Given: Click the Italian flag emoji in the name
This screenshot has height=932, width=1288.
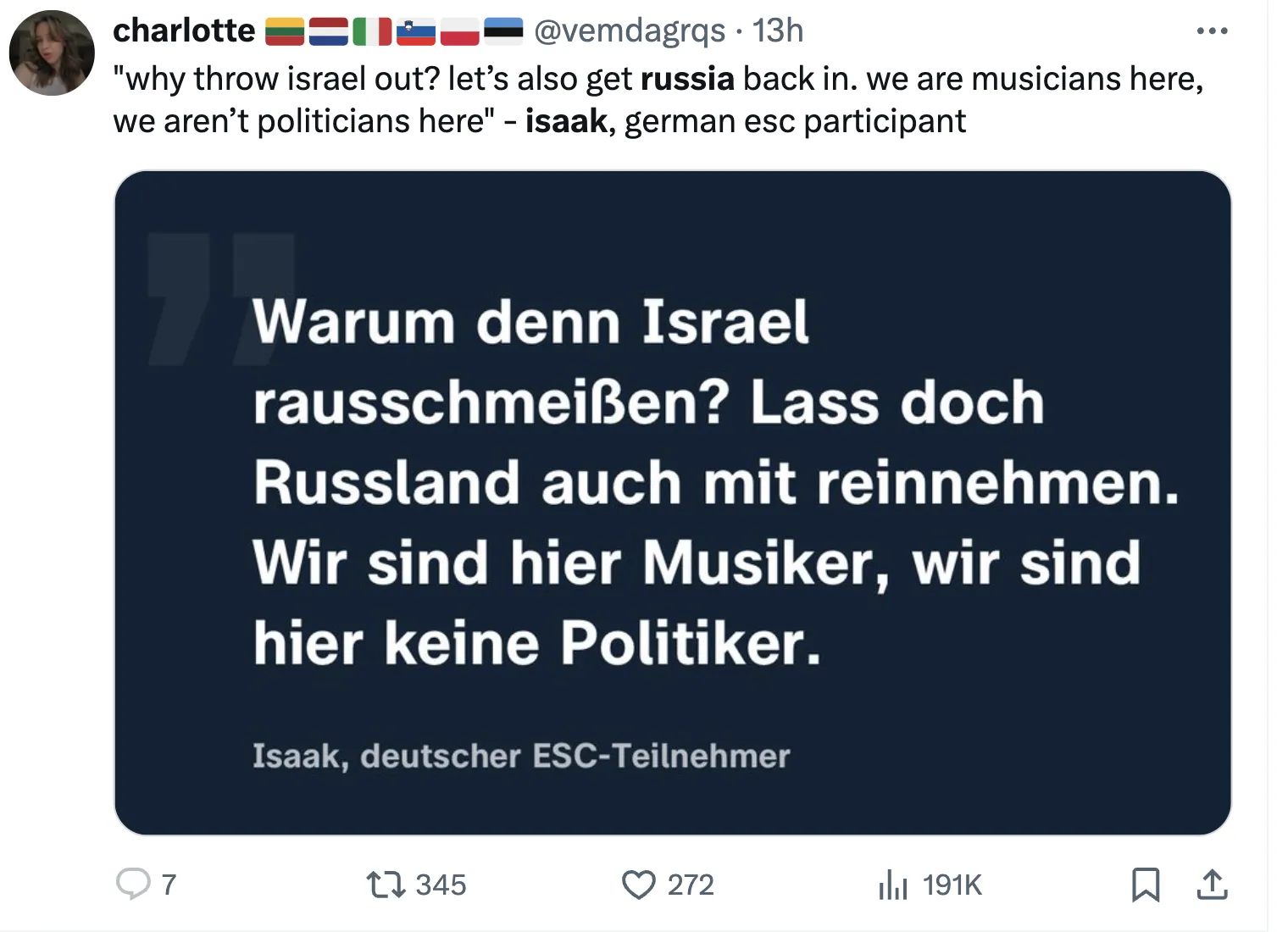Looking at the screenshot, I should tap(372, 31).
